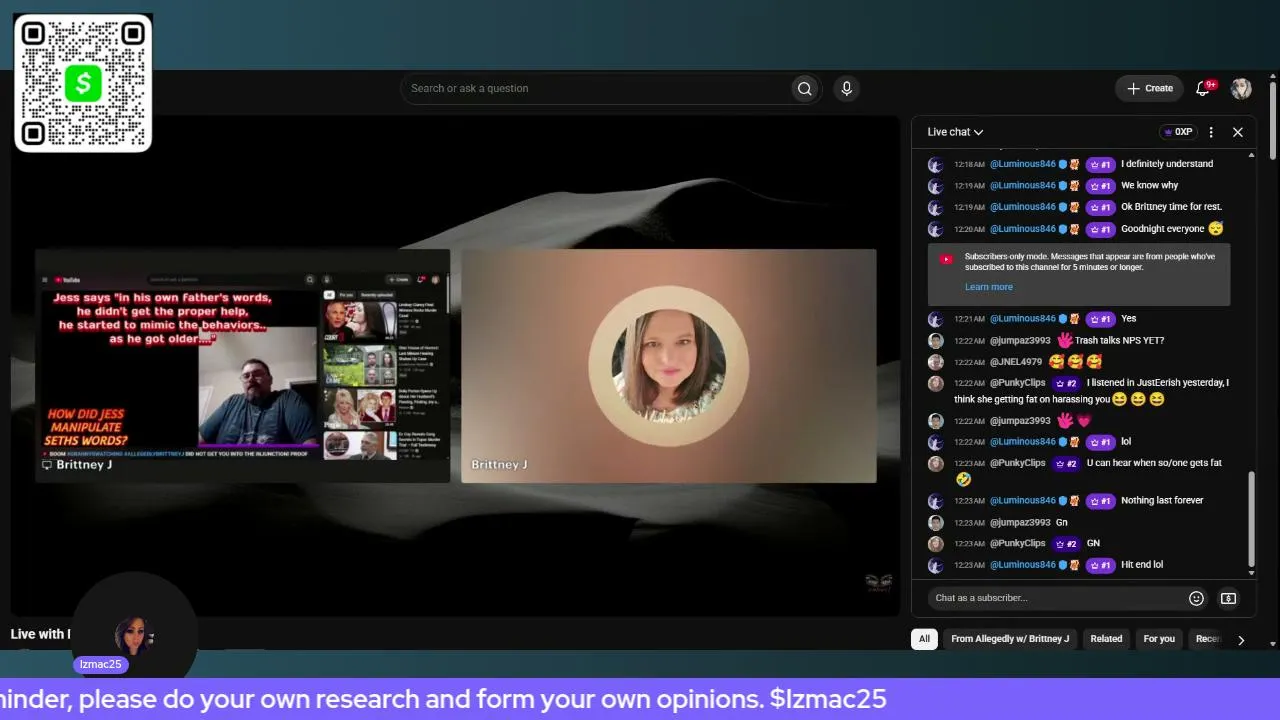Close the live chat panel

[1237, 132]
